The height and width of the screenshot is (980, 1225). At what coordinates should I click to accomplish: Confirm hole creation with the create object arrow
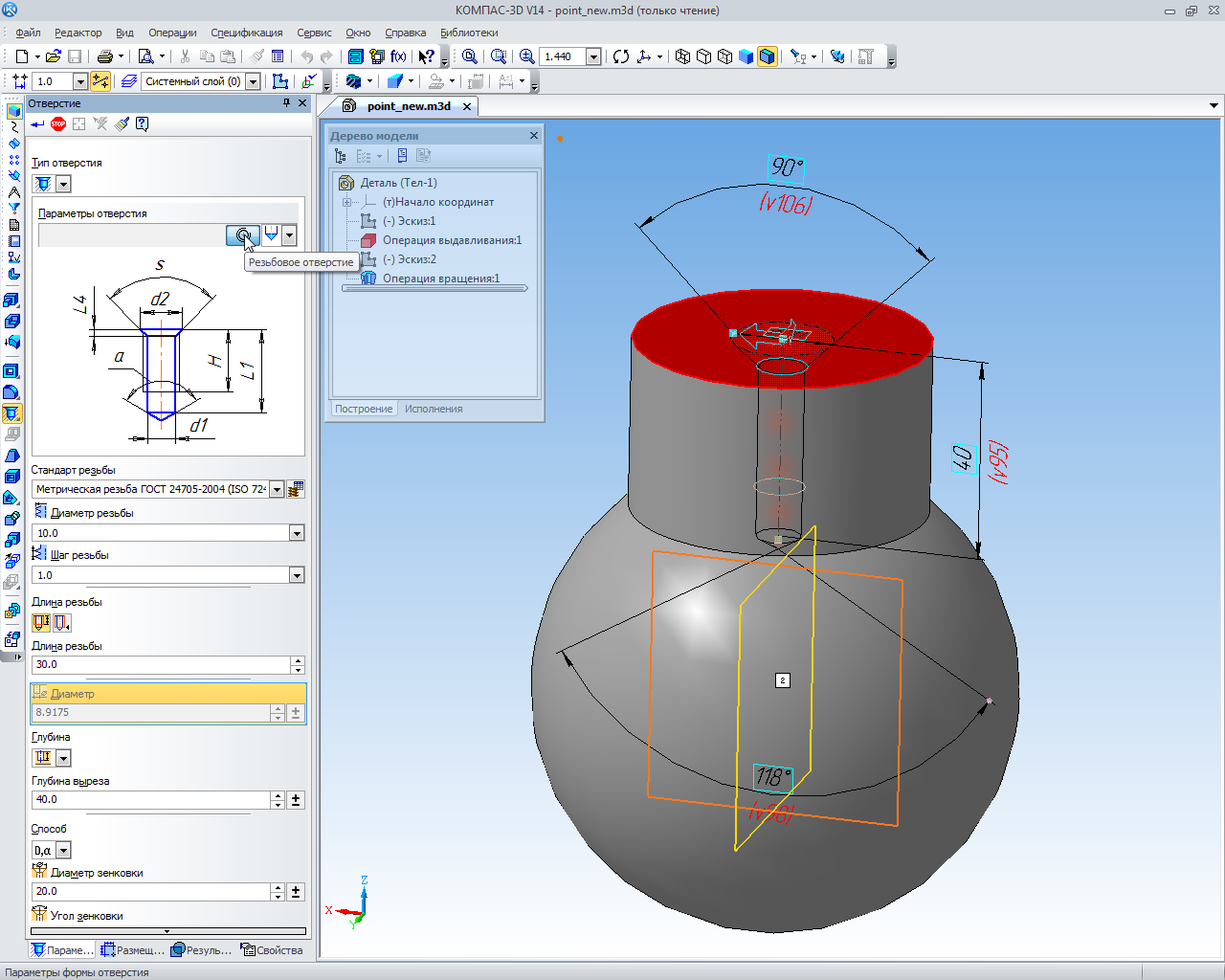(37, 123)
